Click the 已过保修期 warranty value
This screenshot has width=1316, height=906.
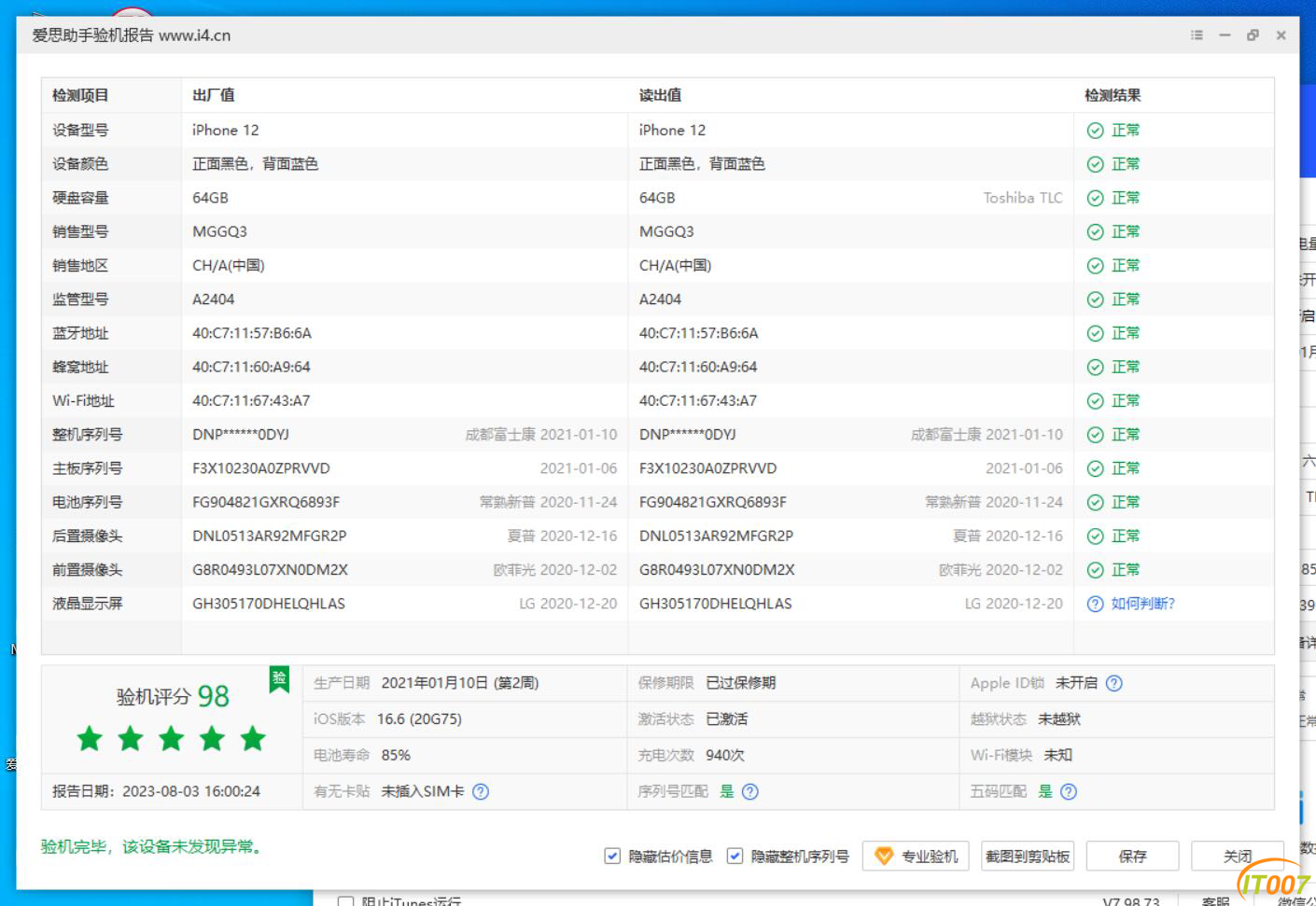pos(740,683)
